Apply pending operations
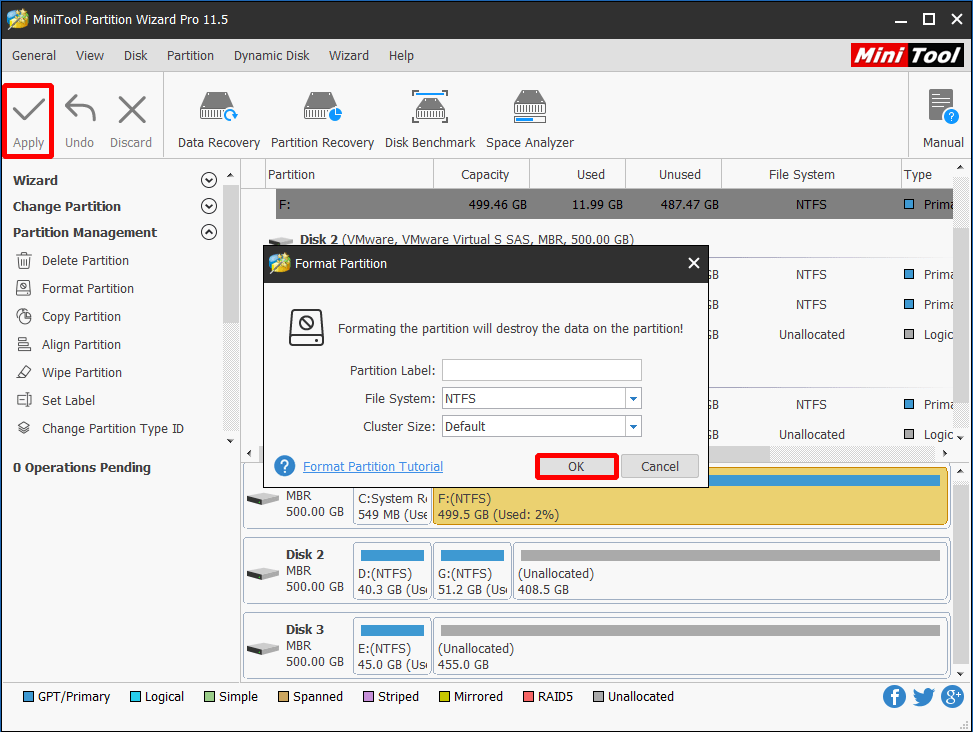 point(28,115)
